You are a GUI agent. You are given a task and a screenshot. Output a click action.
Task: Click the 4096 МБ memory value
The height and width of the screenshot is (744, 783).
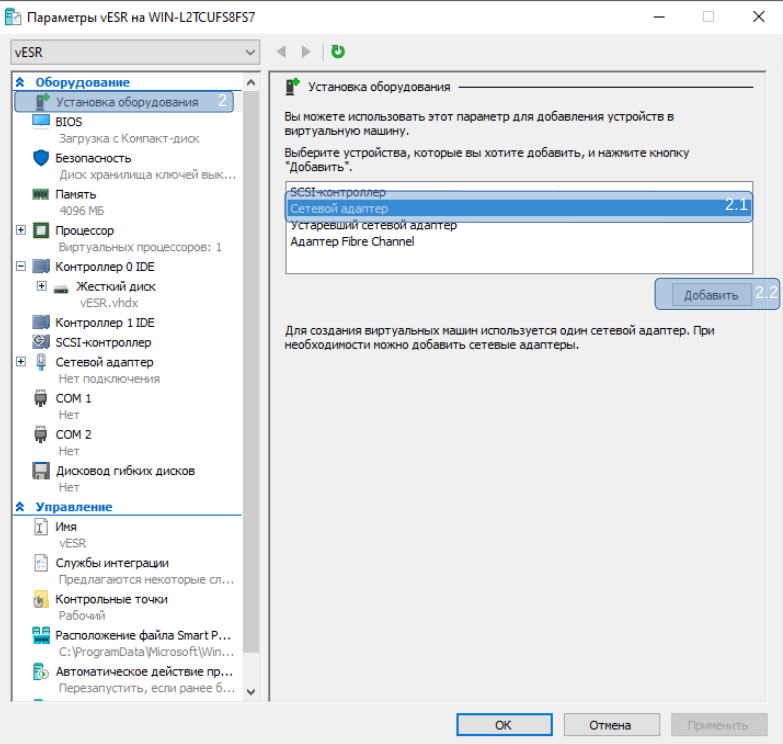pyautogui.click(x=81, y=211)
